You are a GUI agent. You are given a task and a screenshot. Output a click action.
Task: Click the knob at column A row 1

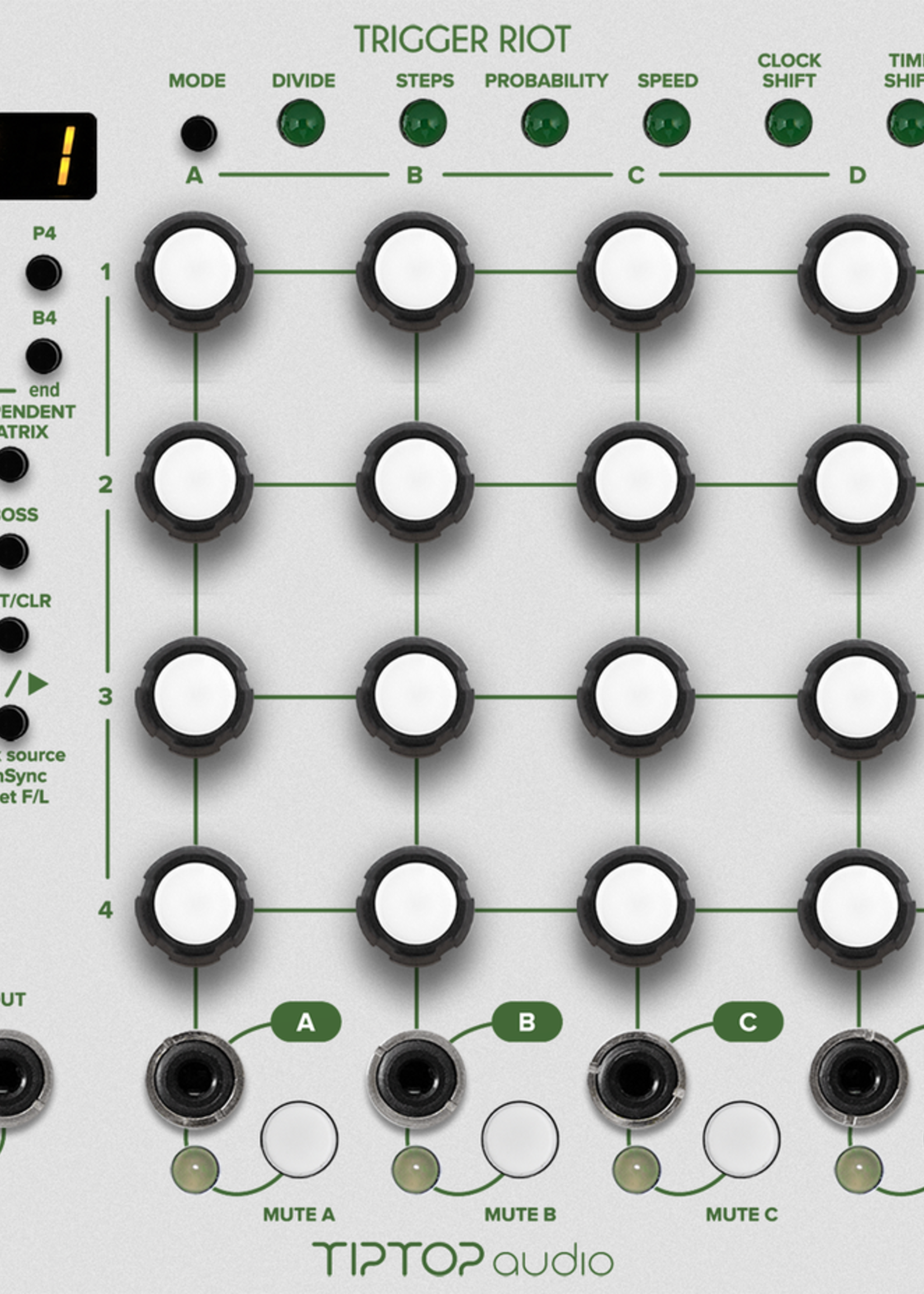coord(195,271)
